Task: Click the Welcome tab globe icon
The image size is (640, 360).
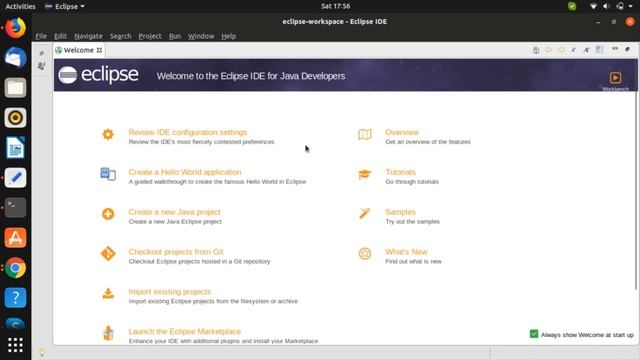Action: [x=59, y=50]
